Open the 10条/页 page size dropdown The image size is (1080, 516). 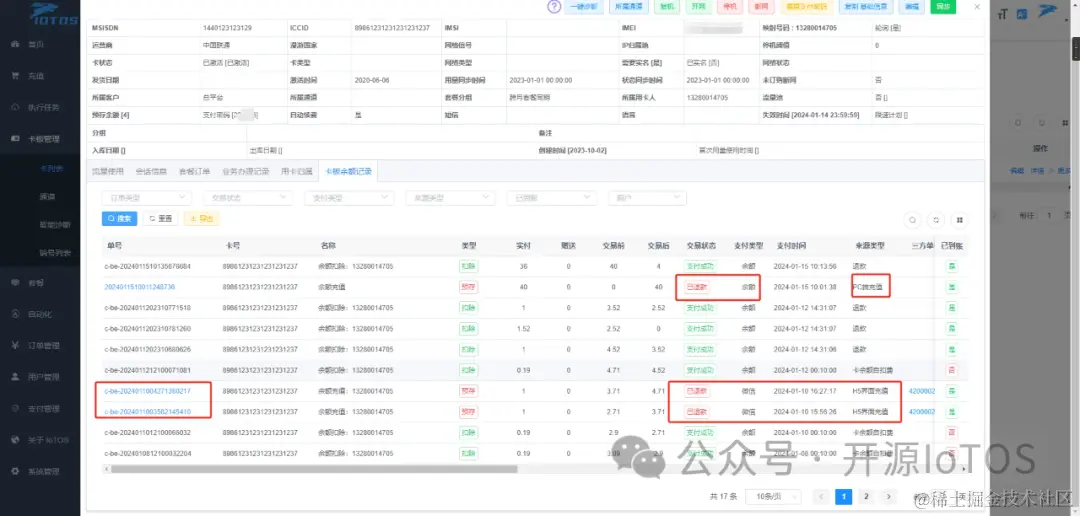tap(773, 496)
